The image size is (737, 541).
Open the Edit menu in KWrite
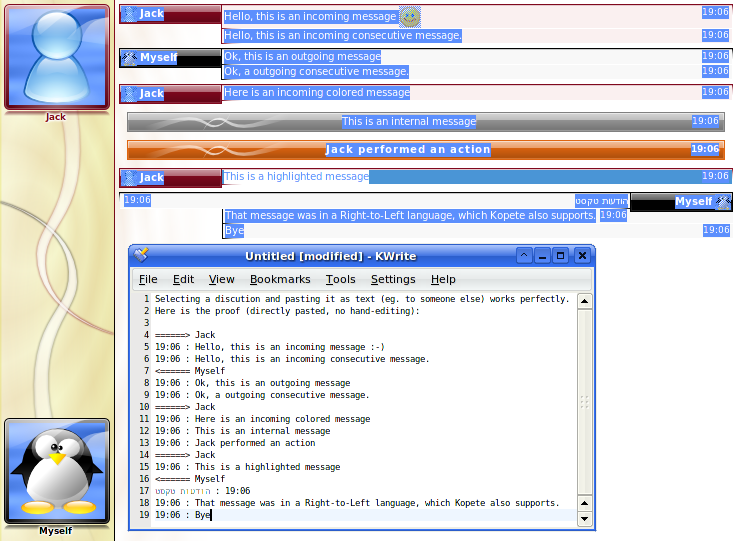(x=183, y=279)
